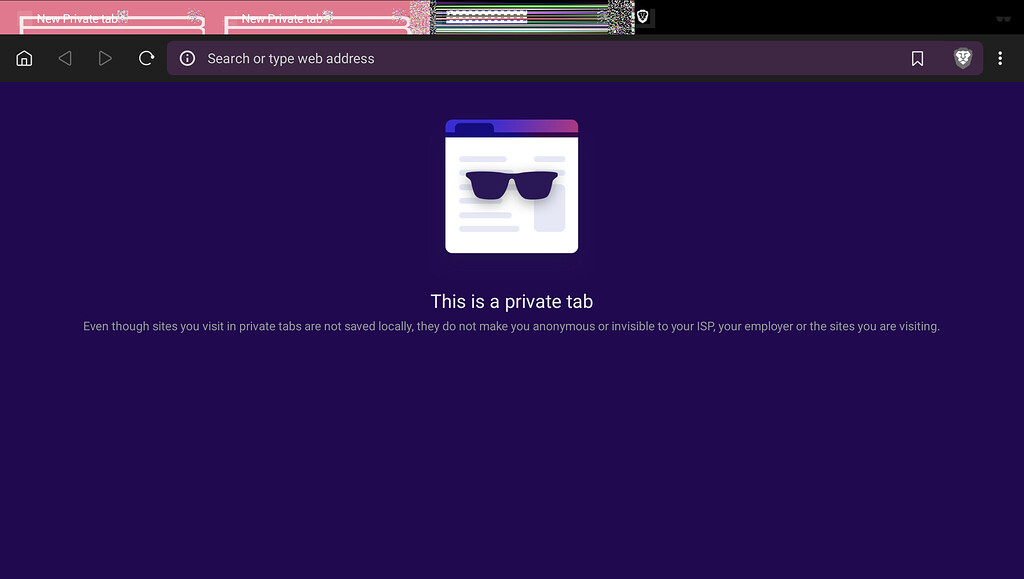This screenshot has width=1024, height=579.
Task: Open the three-dot overflow menu
Action: coord(1000,58)
